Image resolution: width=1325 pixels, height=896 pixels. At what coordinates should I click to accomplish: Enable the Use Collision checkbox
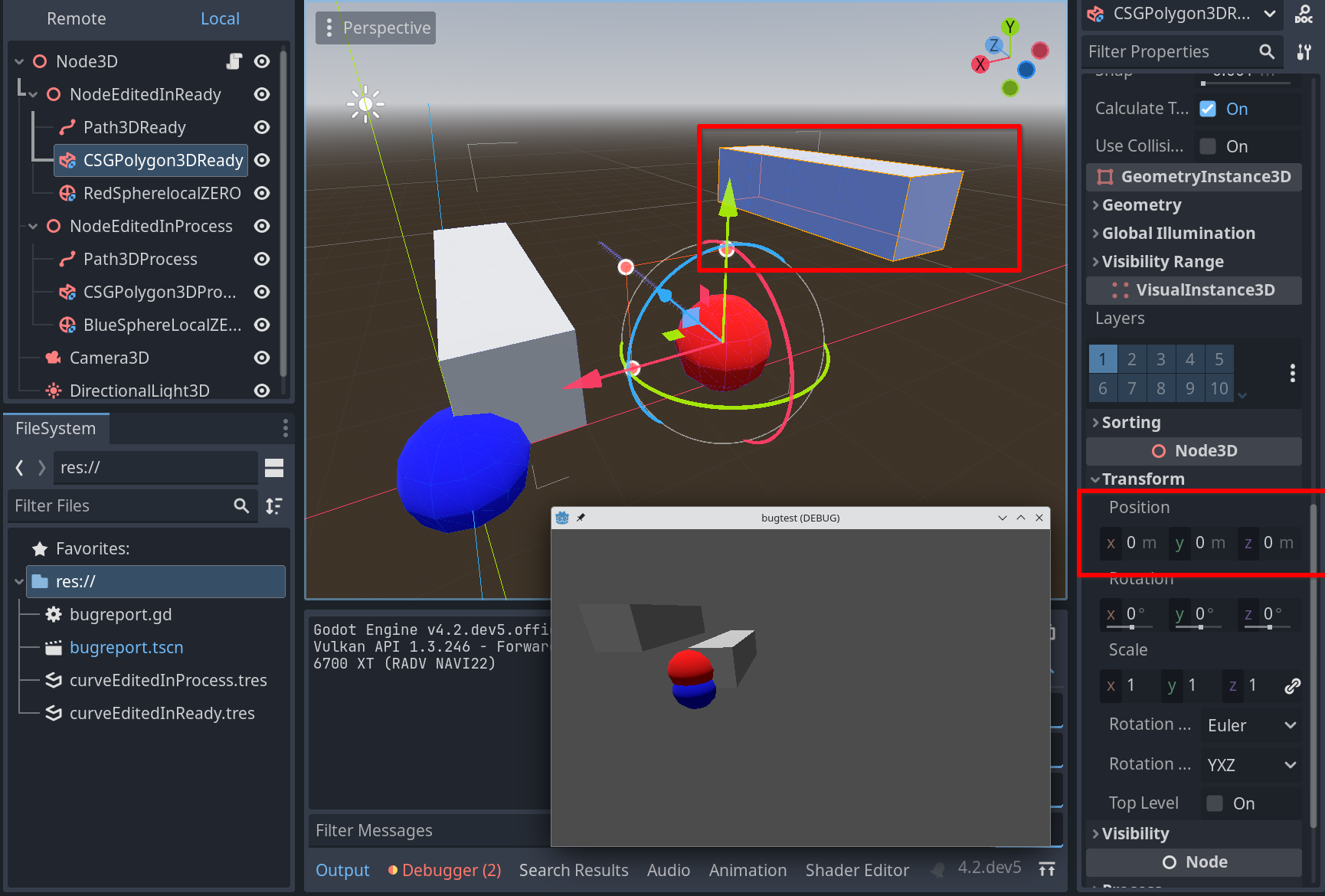(1208, 146)
